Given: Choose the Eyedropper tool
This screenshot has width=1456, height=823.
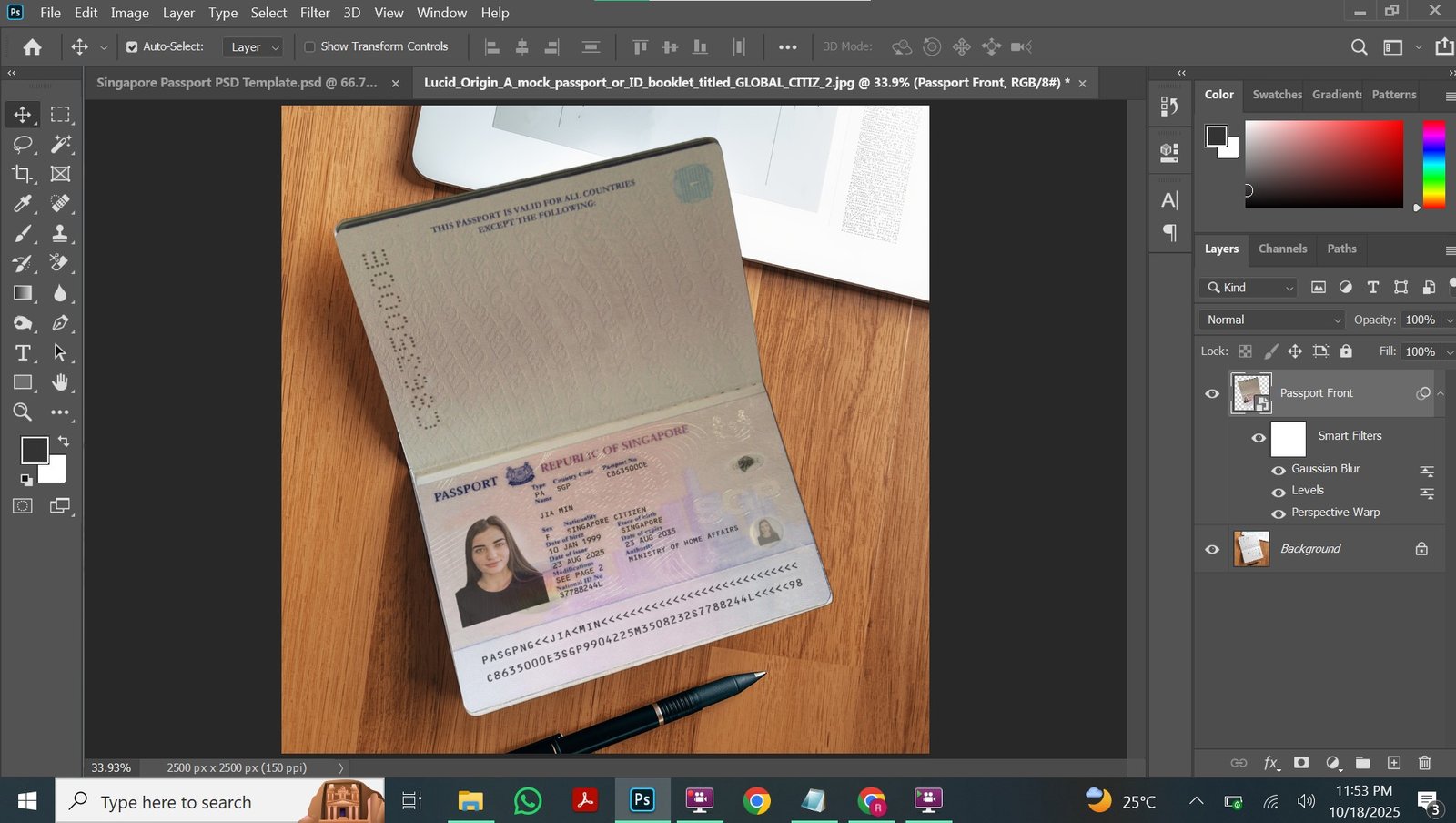Looking at the screenshot, I should pos(23,204).
